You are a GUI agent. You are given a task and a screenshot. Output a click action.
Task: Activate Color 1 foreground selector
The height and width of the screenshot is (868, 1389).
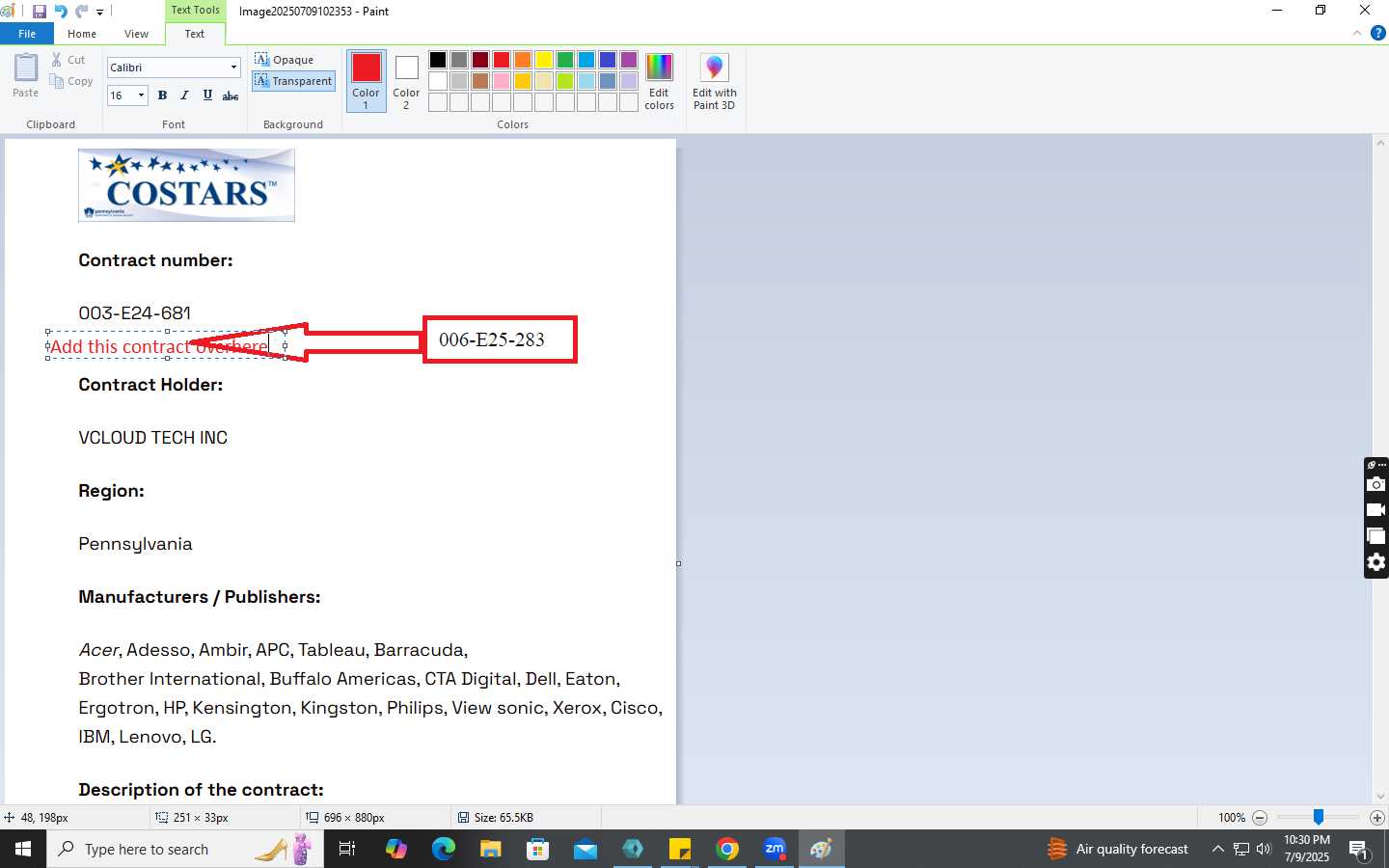click(366, 81)
